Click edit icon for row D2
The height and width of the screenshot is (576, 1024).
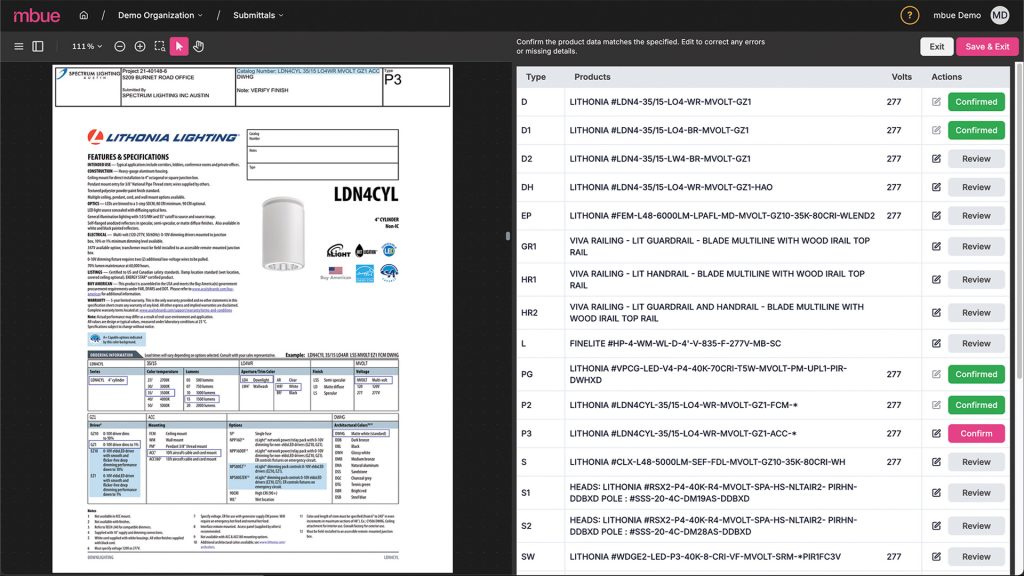(x=936, y=159)
